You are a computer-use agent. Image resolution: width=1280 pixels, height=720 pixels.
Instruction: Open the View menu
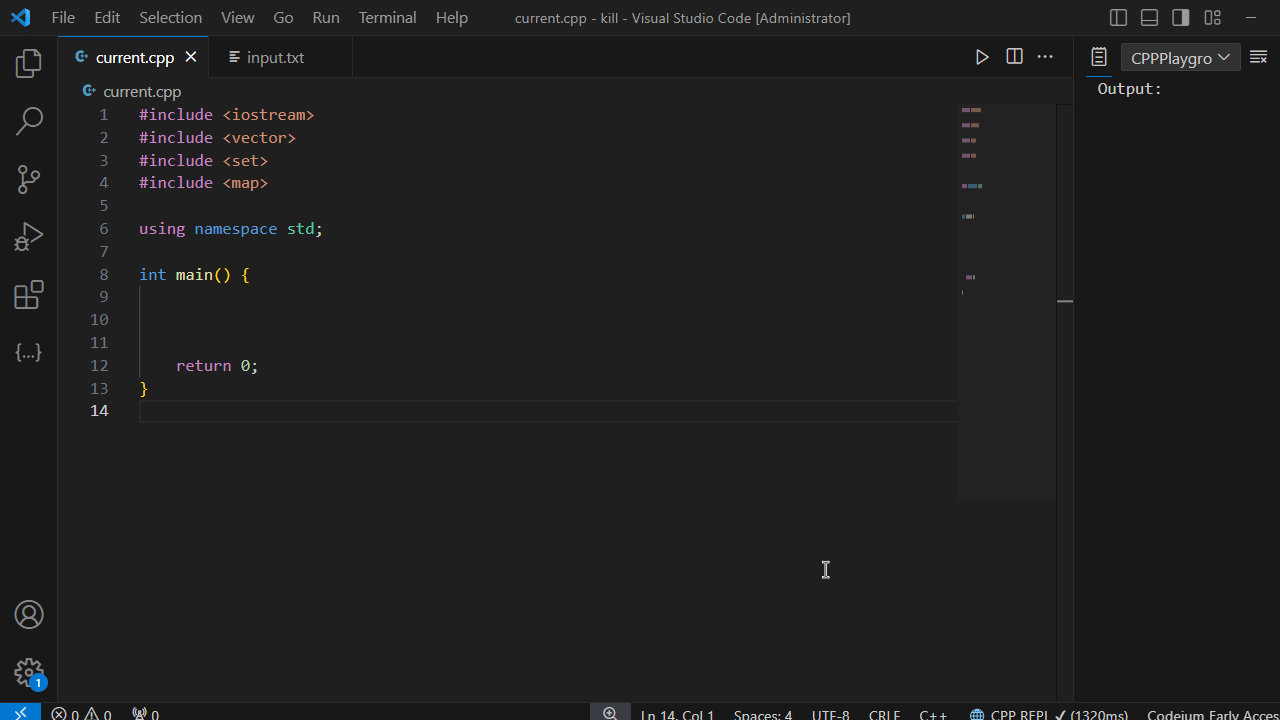pos(238,17)
